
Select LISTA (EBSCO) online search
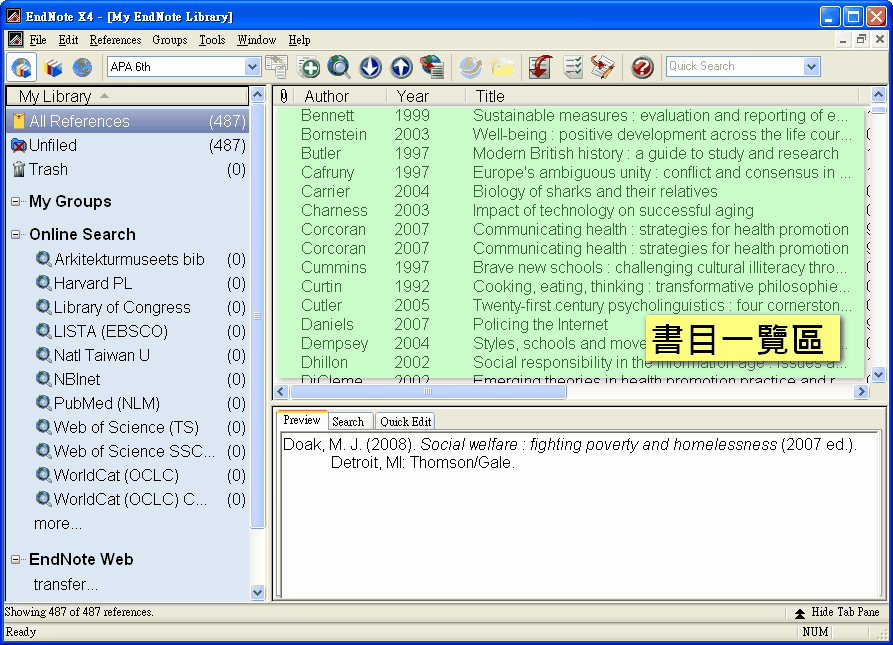[140, 331]
